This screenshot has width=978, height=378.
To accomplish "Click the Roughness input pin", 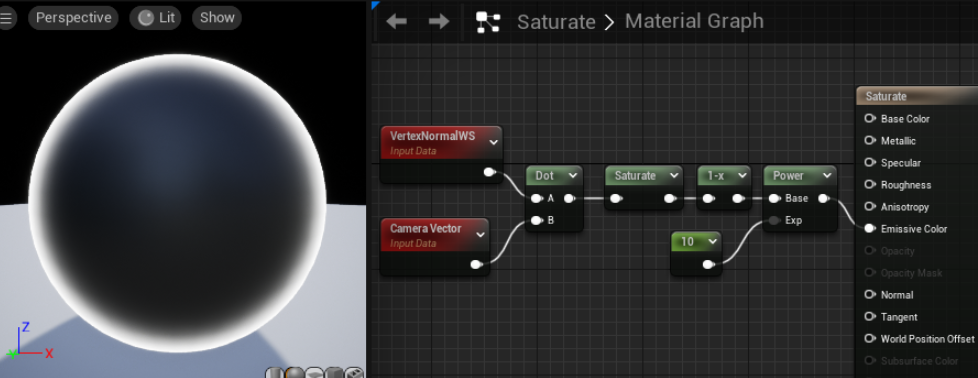I will click(869, 185).
